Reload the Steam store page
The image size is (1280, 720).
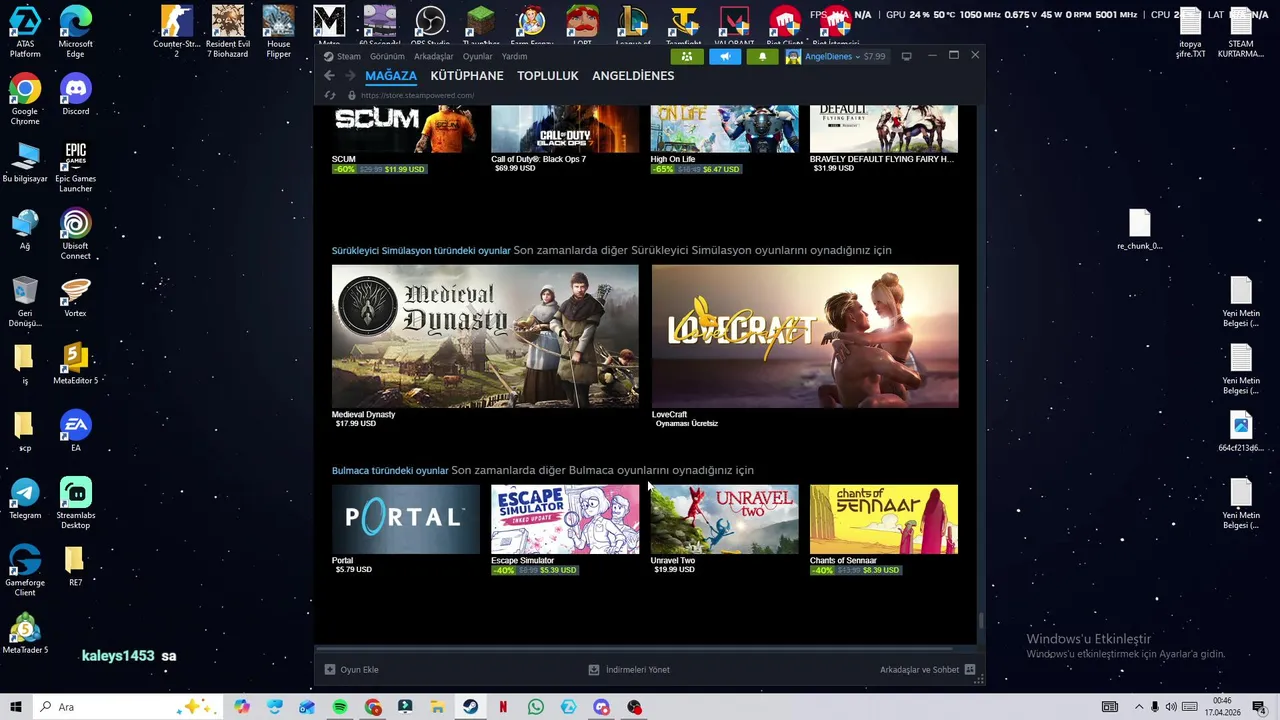[329, 95]
